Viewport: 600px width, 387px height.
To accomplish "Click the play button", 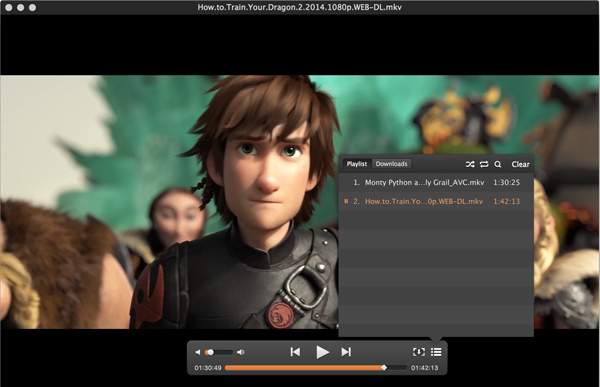I will (x=323, y=352).
